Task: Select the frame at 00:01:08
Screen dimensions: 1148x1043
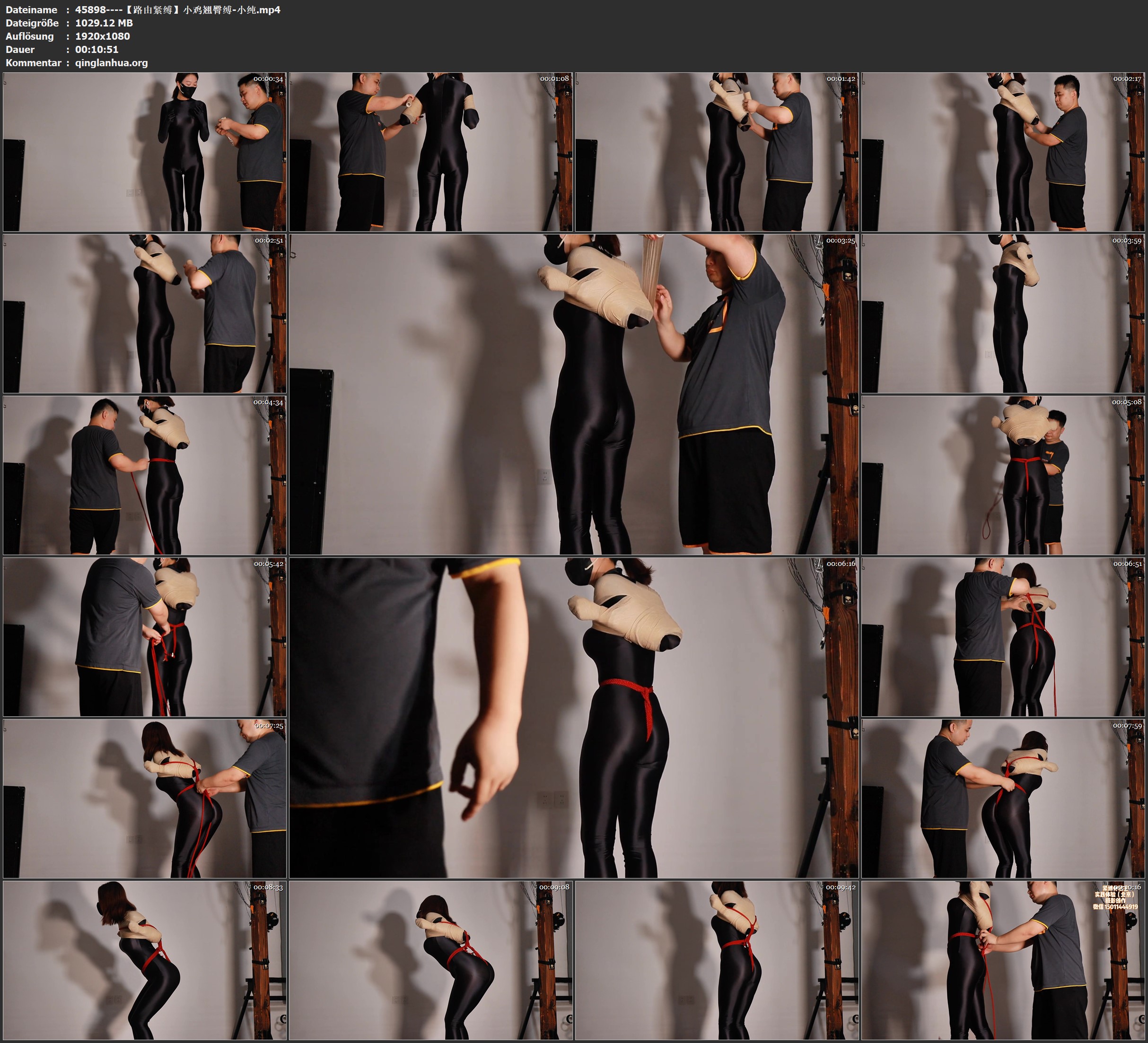Action: [431, 151]
